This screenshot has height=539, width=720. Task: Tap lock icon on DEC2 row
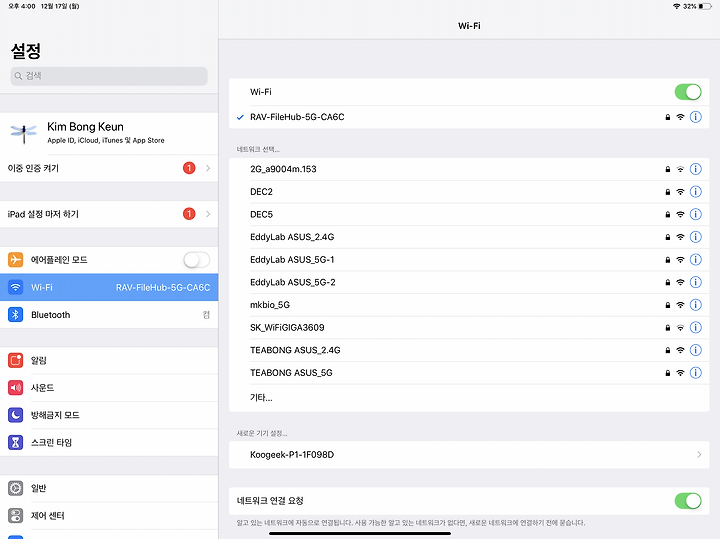(668, 192)
